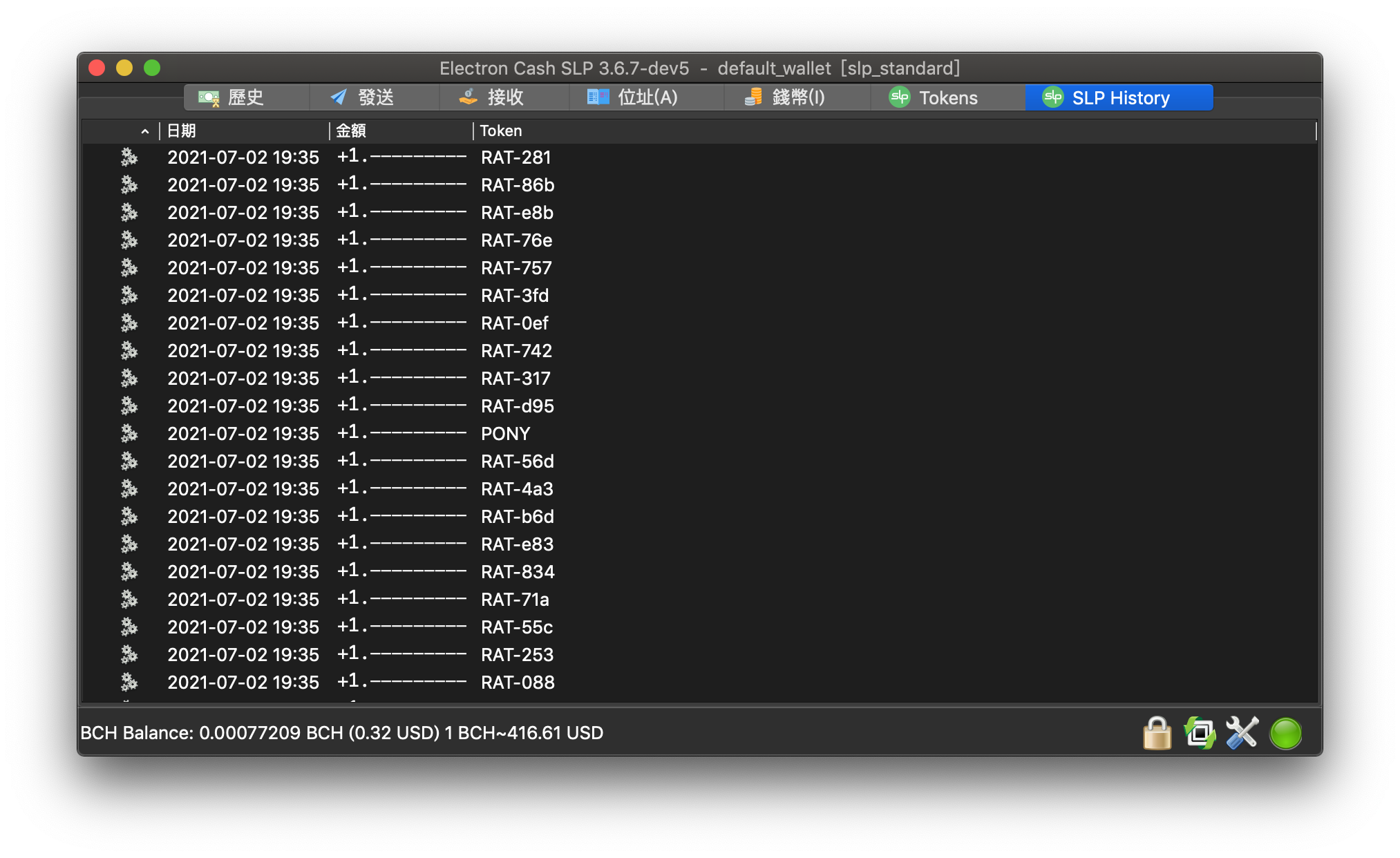Click the date cell in the RAT-088 row
The height and width of the screenshot is (858, 1400).
pos(243,683)
